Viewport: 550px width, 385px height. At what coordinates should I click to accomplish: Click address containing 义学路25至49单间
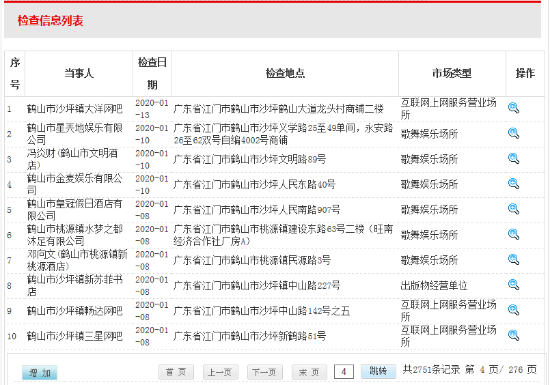coord(283,134)
